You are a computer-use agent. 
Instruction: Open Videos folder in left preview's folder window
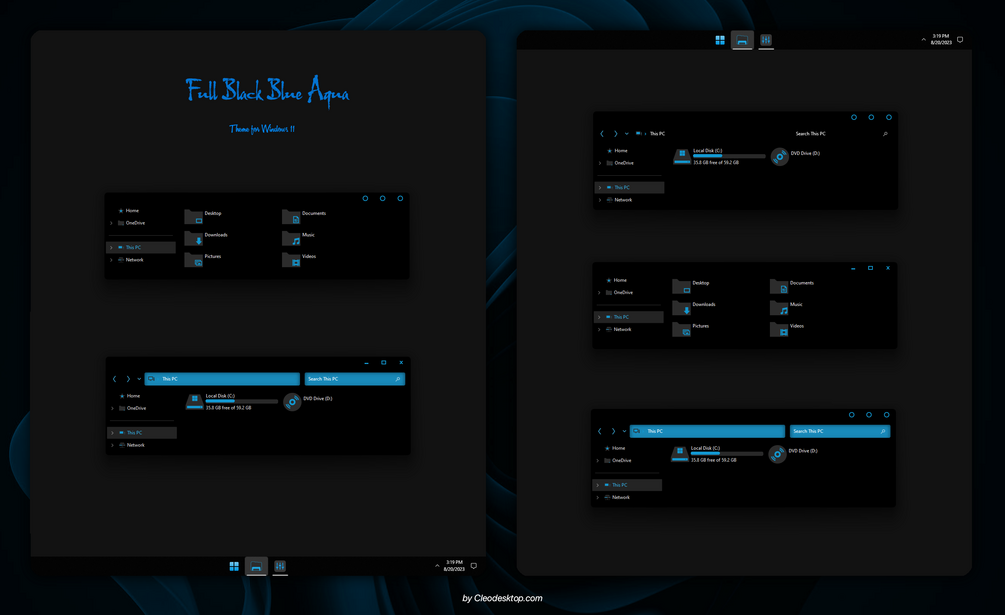point(299,259)
